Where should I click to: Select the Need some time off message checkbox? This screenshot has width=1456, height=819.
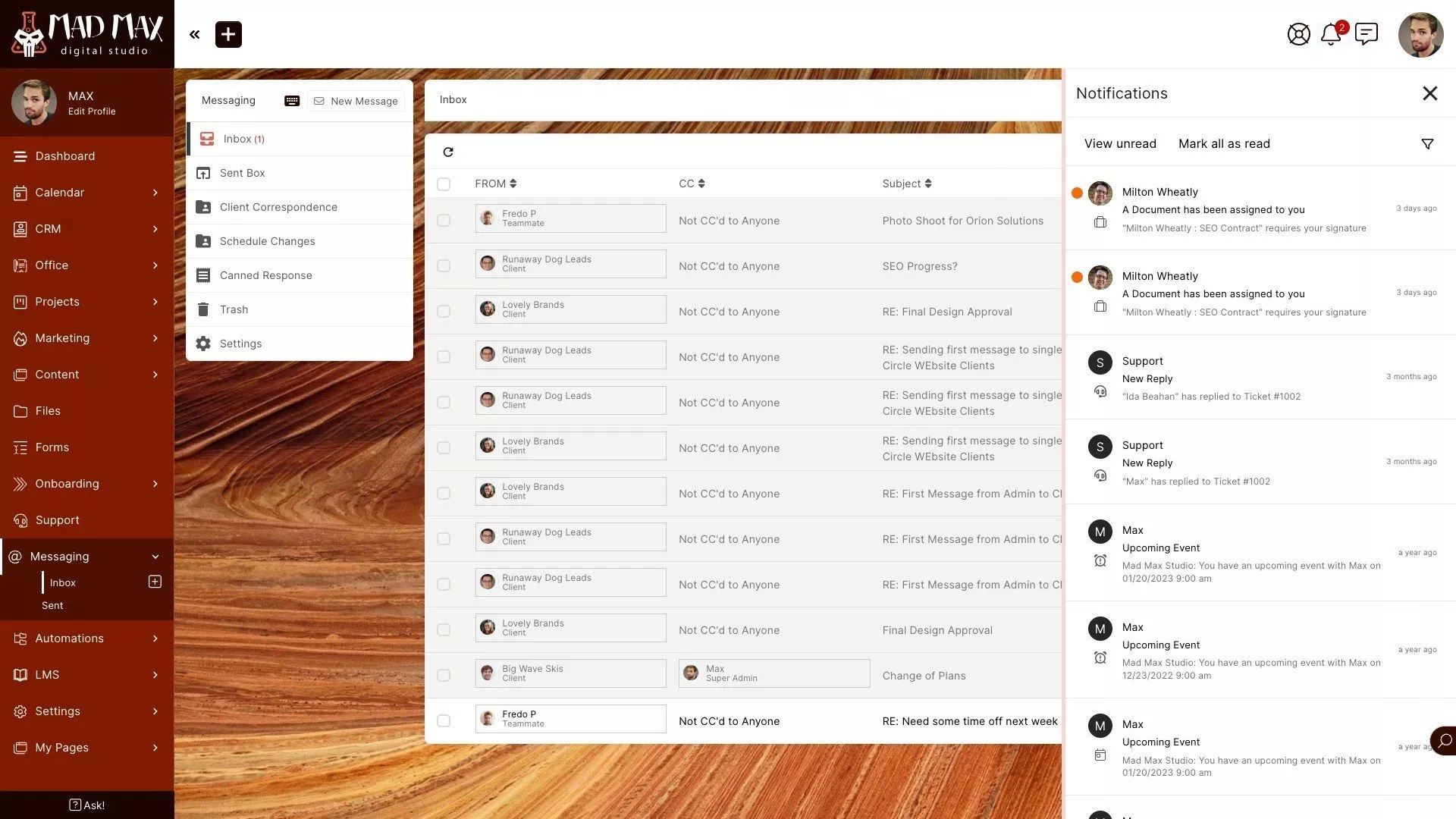pos(444,720)
